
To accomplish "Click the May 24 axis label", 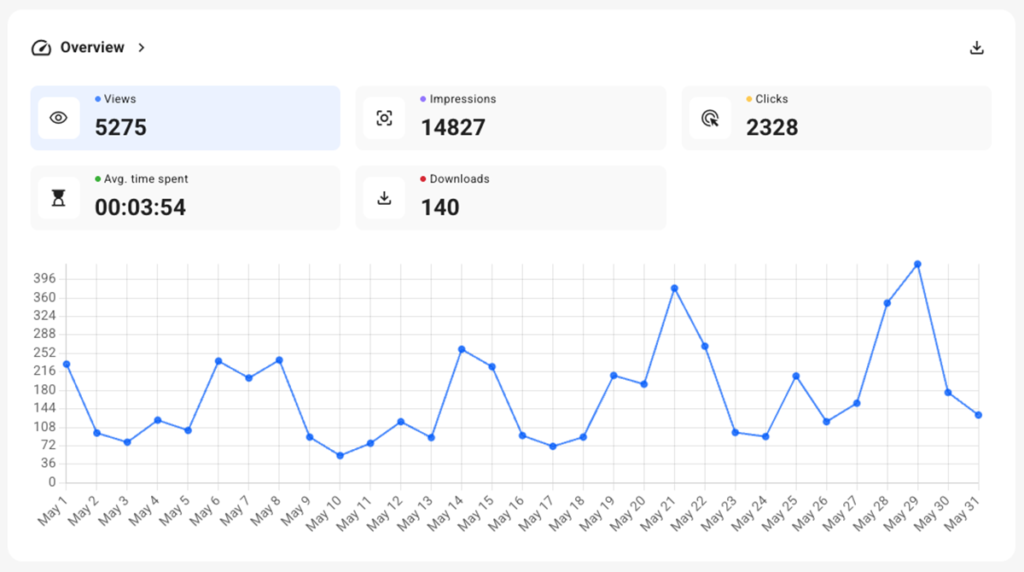I will coord(750,512).
